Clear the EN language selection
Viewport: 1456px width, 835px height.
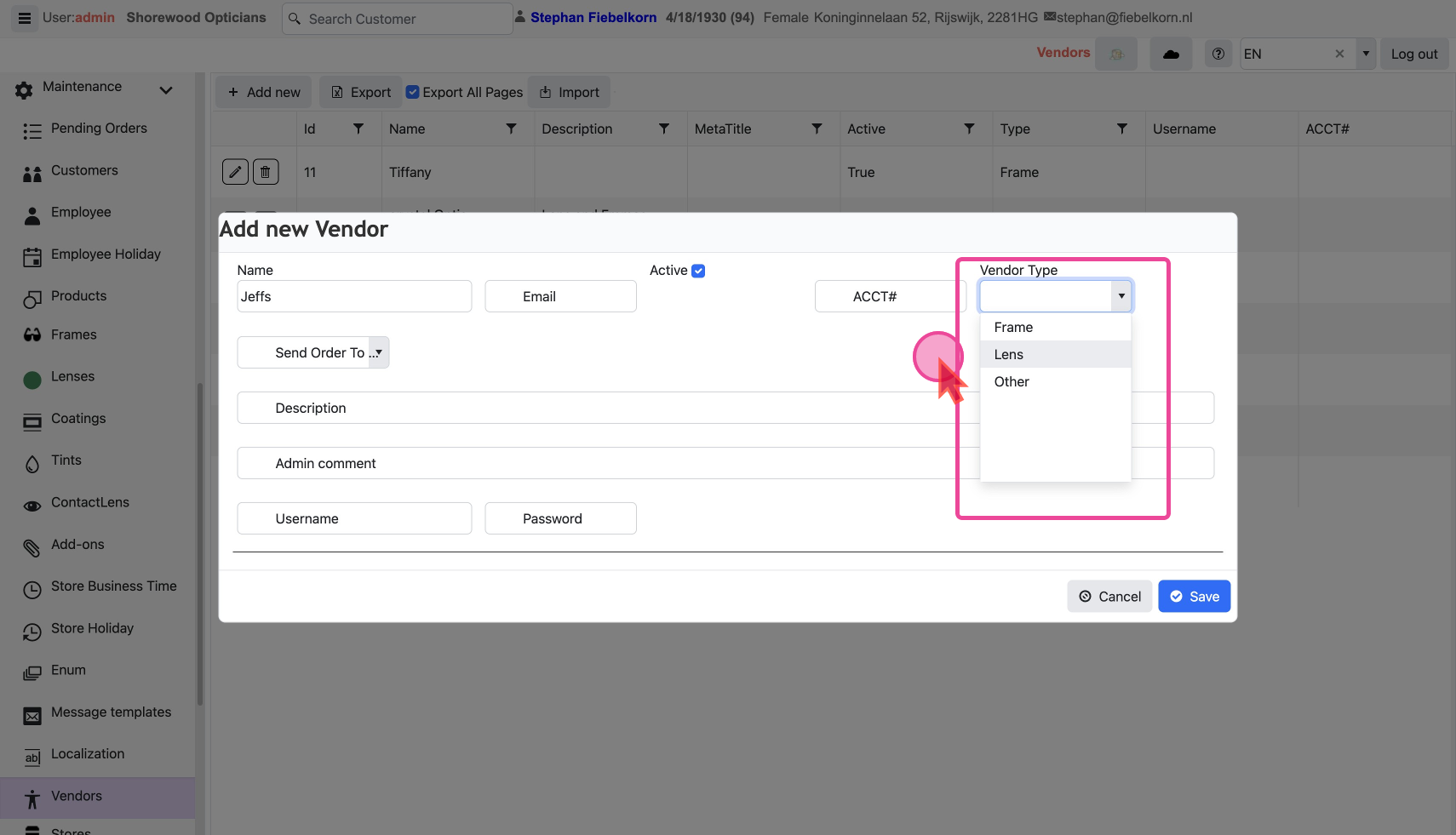(x=1339, y=54)
